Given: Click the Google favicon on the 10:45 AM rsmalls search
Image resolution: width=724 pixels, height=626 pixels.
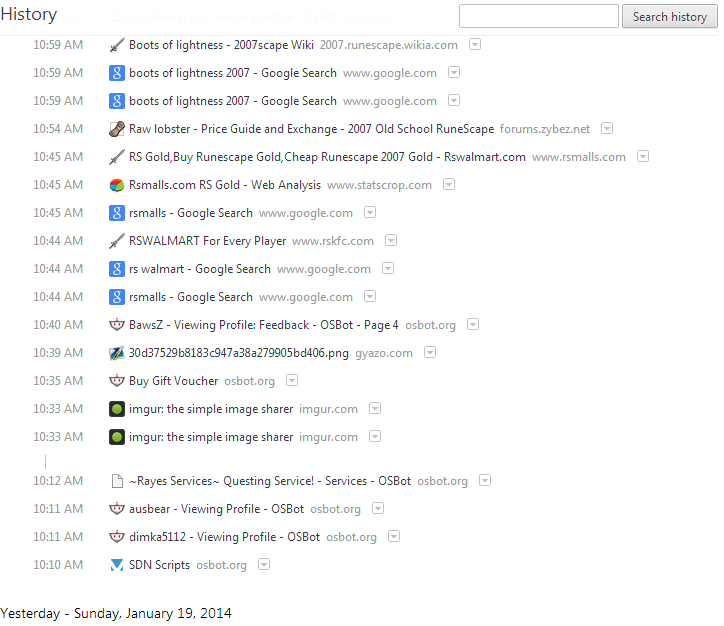Looking at the screenshot, I should click(116, 213).
